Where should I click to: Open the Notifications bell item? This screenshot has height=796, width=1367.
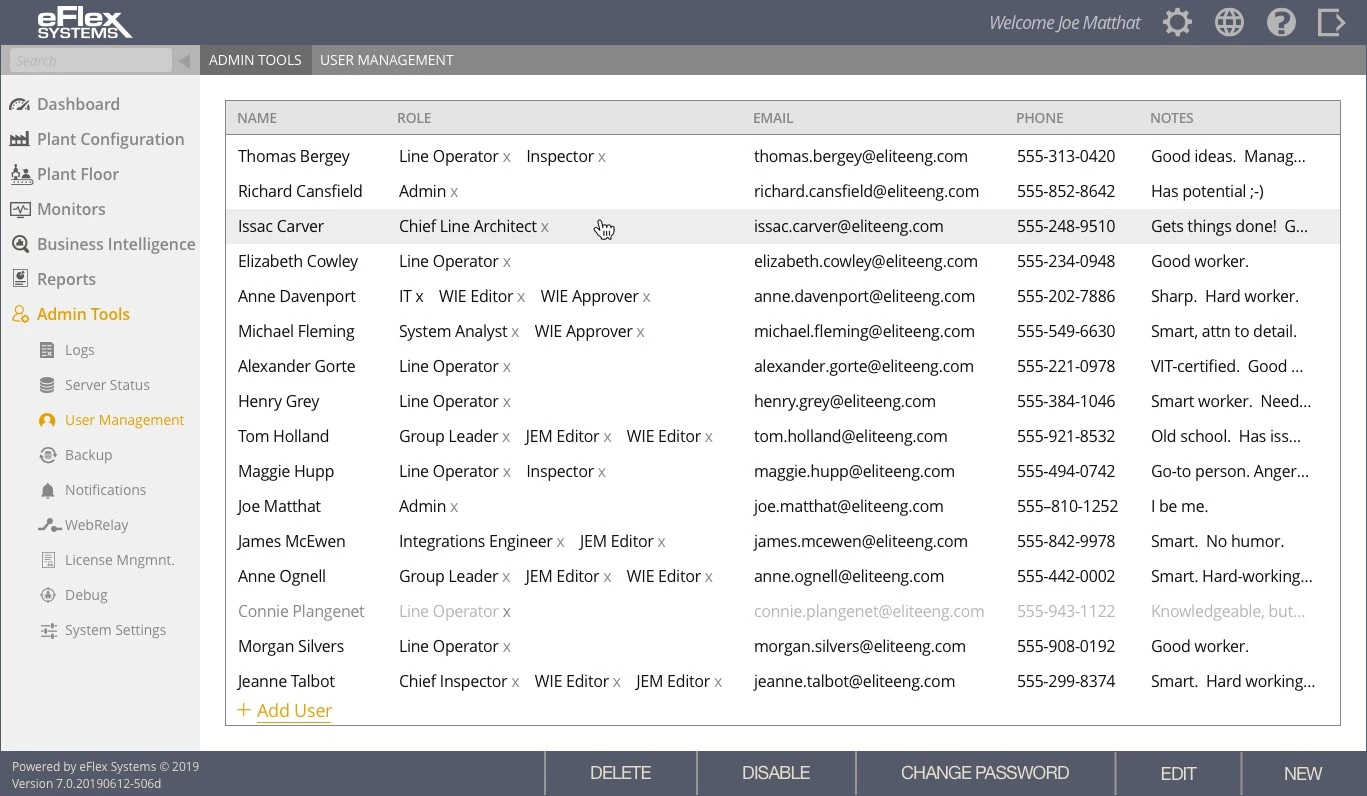[105, 490]
